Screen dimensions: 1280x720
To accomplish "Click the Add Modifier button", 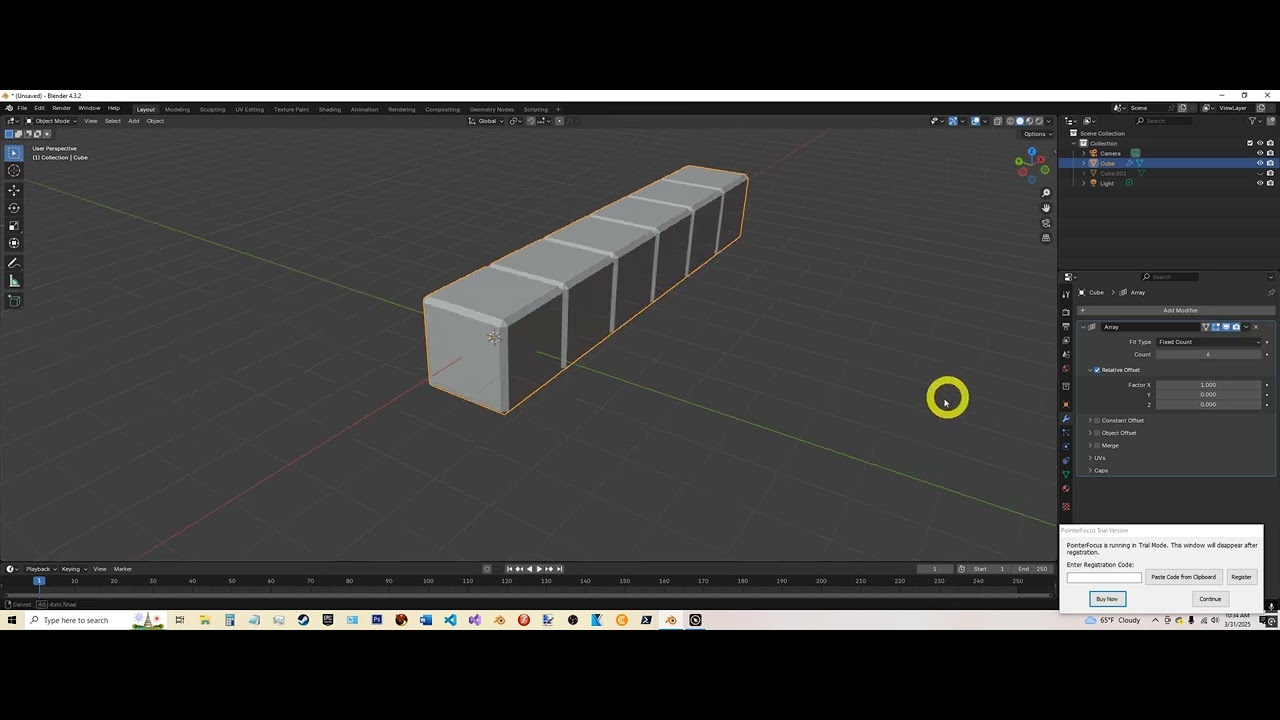I will [x=1175, y=310].
